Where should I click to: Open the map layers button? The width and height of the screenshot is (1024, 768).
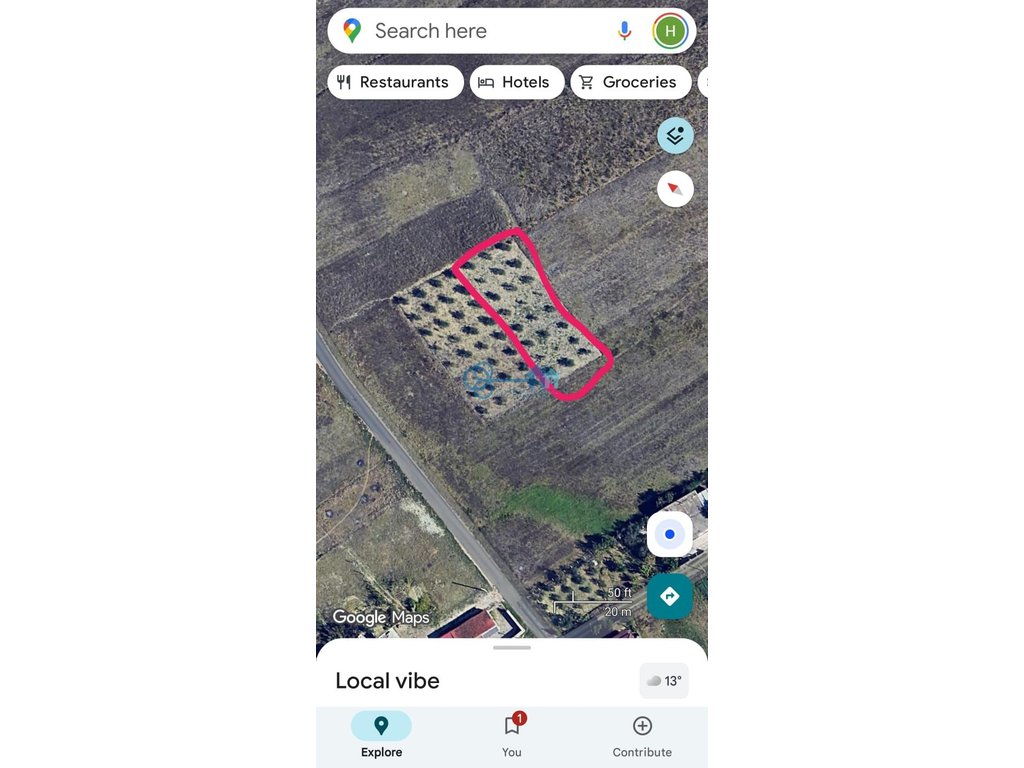tap(675, 136)
